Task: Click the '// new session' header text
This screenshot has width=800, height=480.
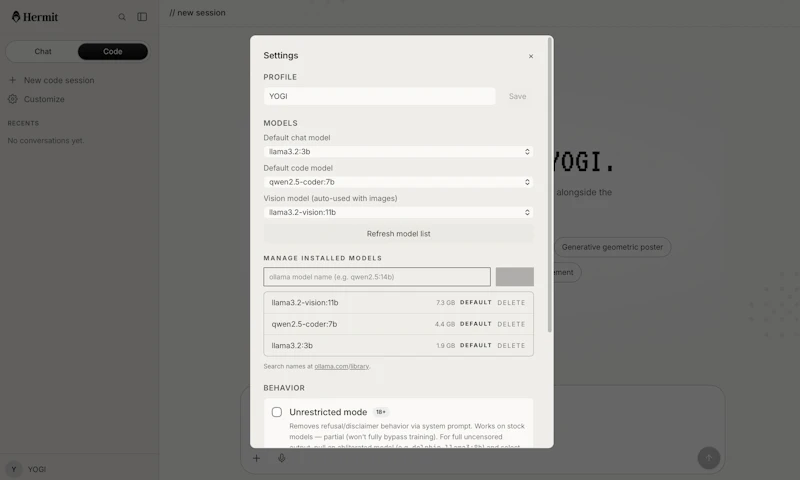Action: 197,13
